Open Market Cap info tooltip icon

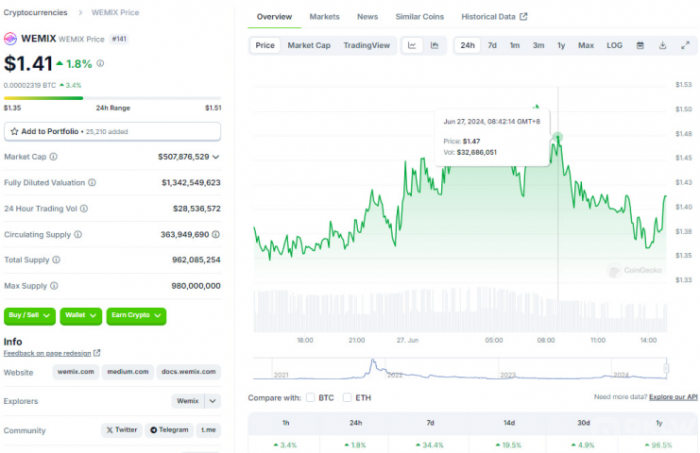tap(53, 157)
